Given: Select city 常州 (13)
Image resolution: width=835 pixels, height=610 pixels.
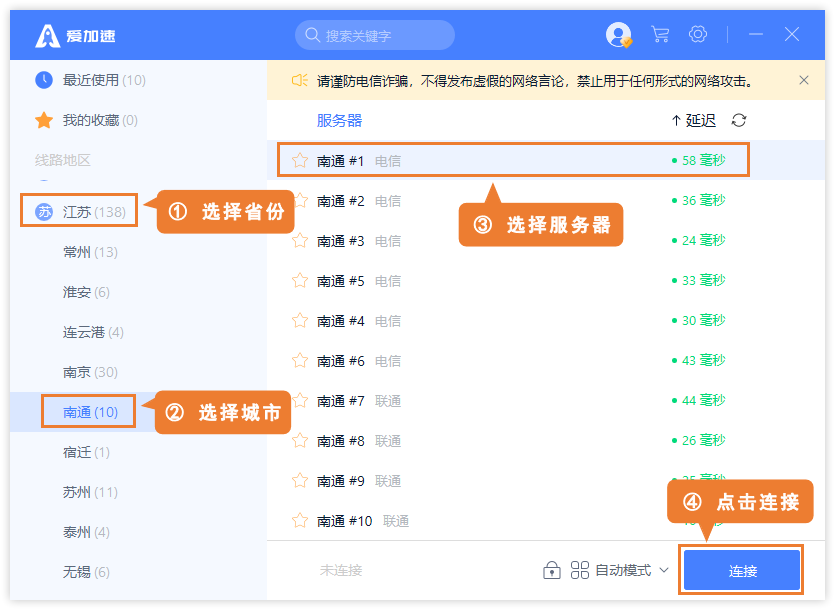Looking at the screenshot, I should pos(90,252).
